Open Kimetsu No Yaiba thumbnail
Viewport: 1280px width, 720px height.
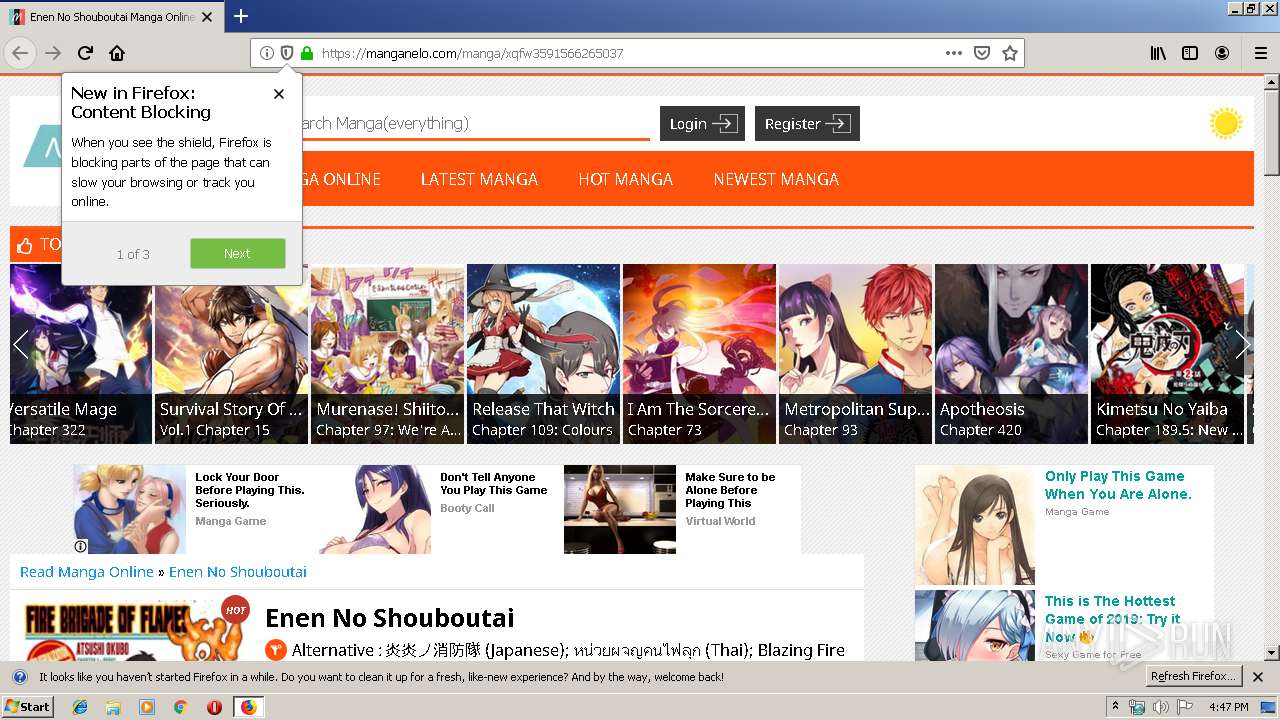pyautogui.click(x=1168, y=353)
